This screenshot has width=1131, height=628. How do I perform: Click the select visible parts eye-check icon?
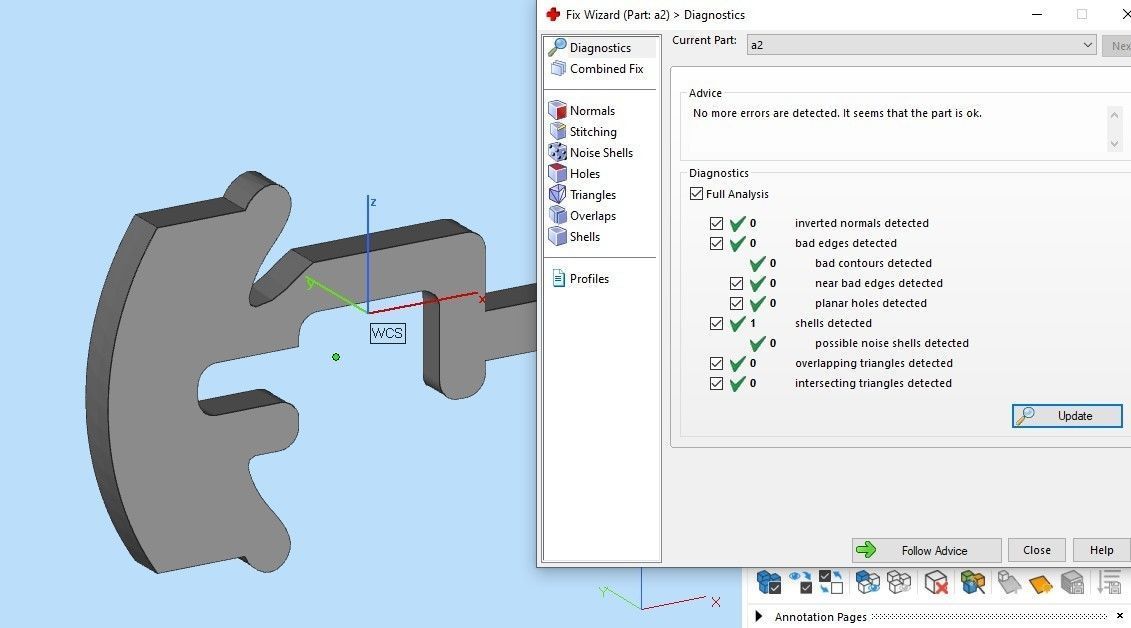(801, 582)
